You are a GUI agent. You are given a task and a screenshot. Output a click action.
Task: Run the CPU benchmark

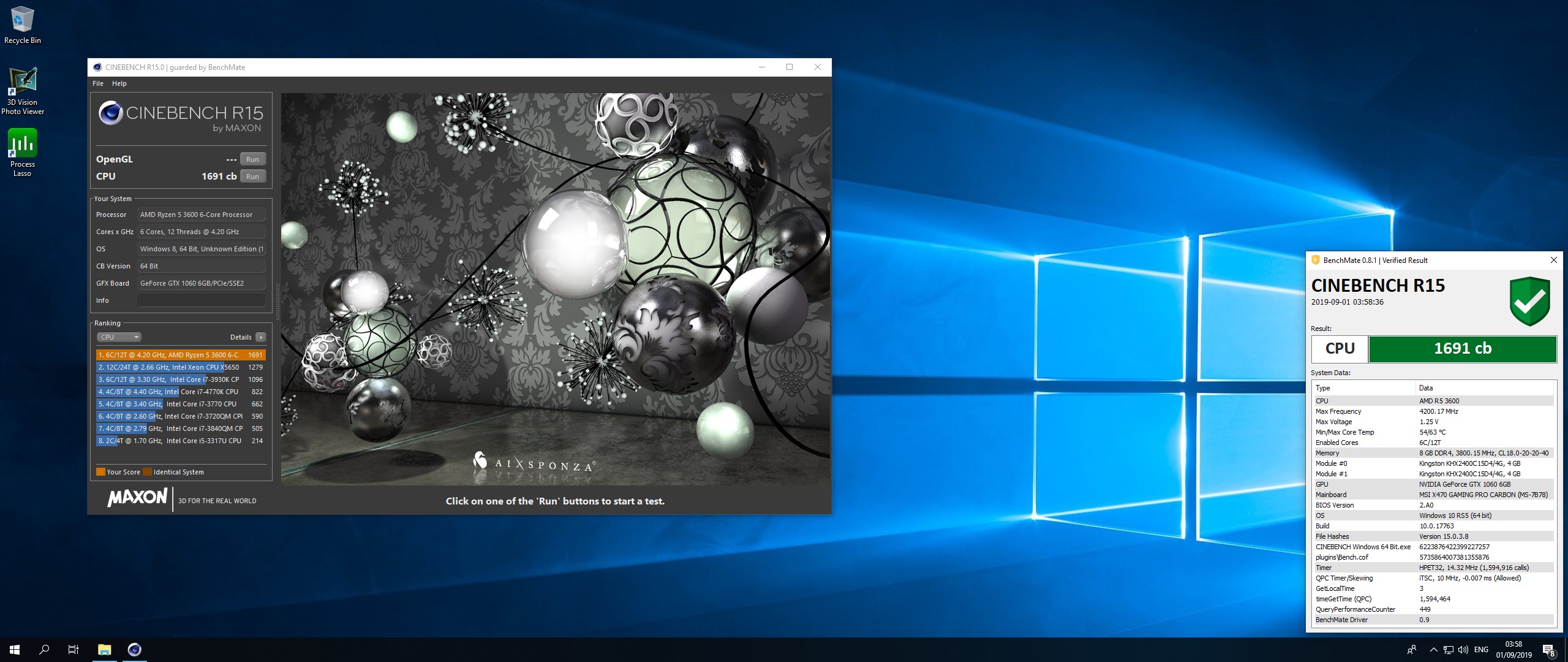coord(253,177)
